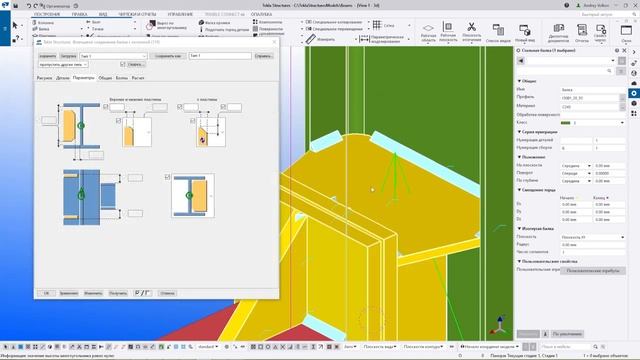This screenshot has height=360, width=640.
Task: Open the Отчеты reports tool
Action: (x=582, y=33)
